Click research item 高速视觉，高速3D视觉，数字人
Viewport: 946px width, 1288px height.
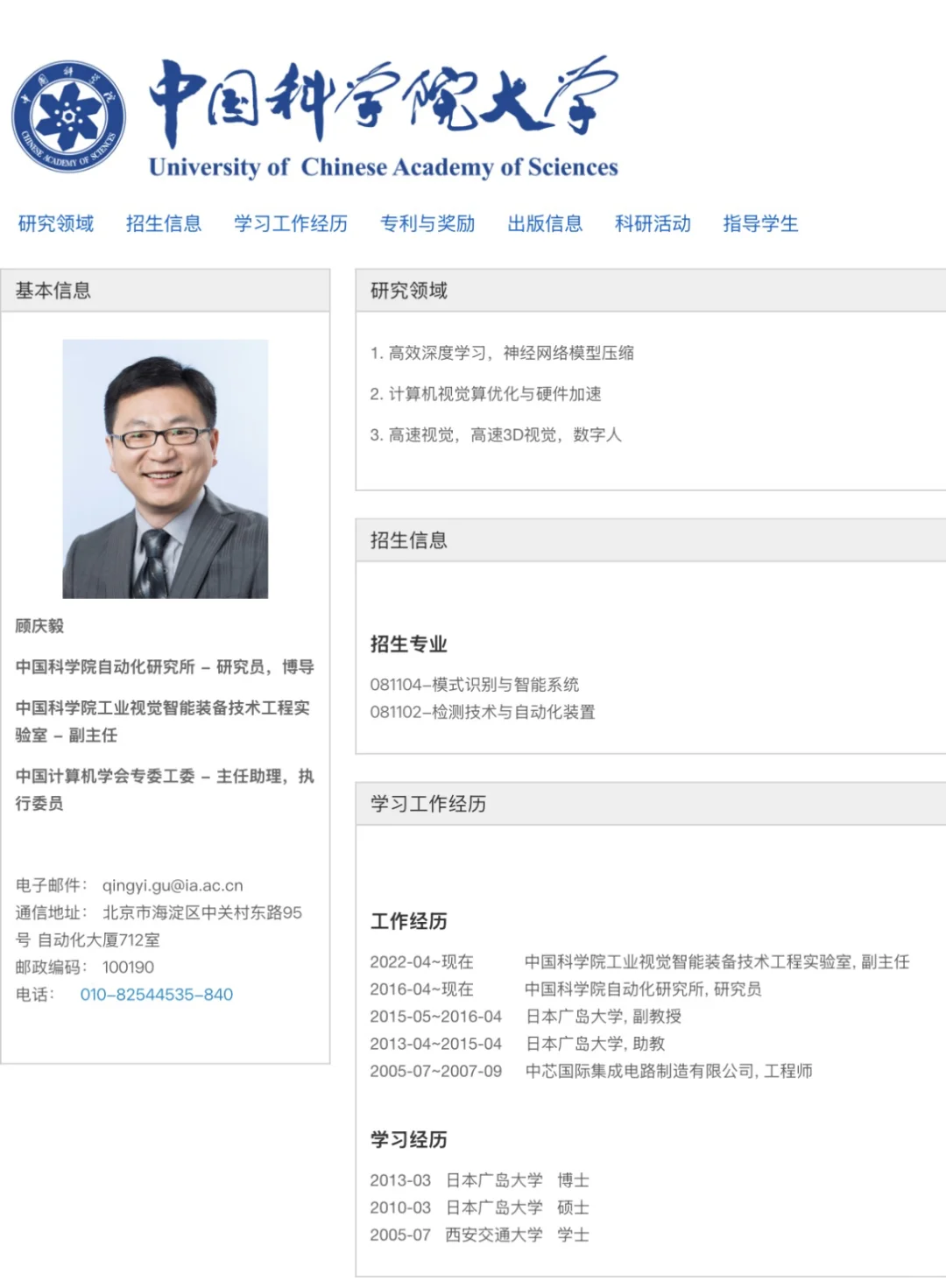click(x=496, y=434)
